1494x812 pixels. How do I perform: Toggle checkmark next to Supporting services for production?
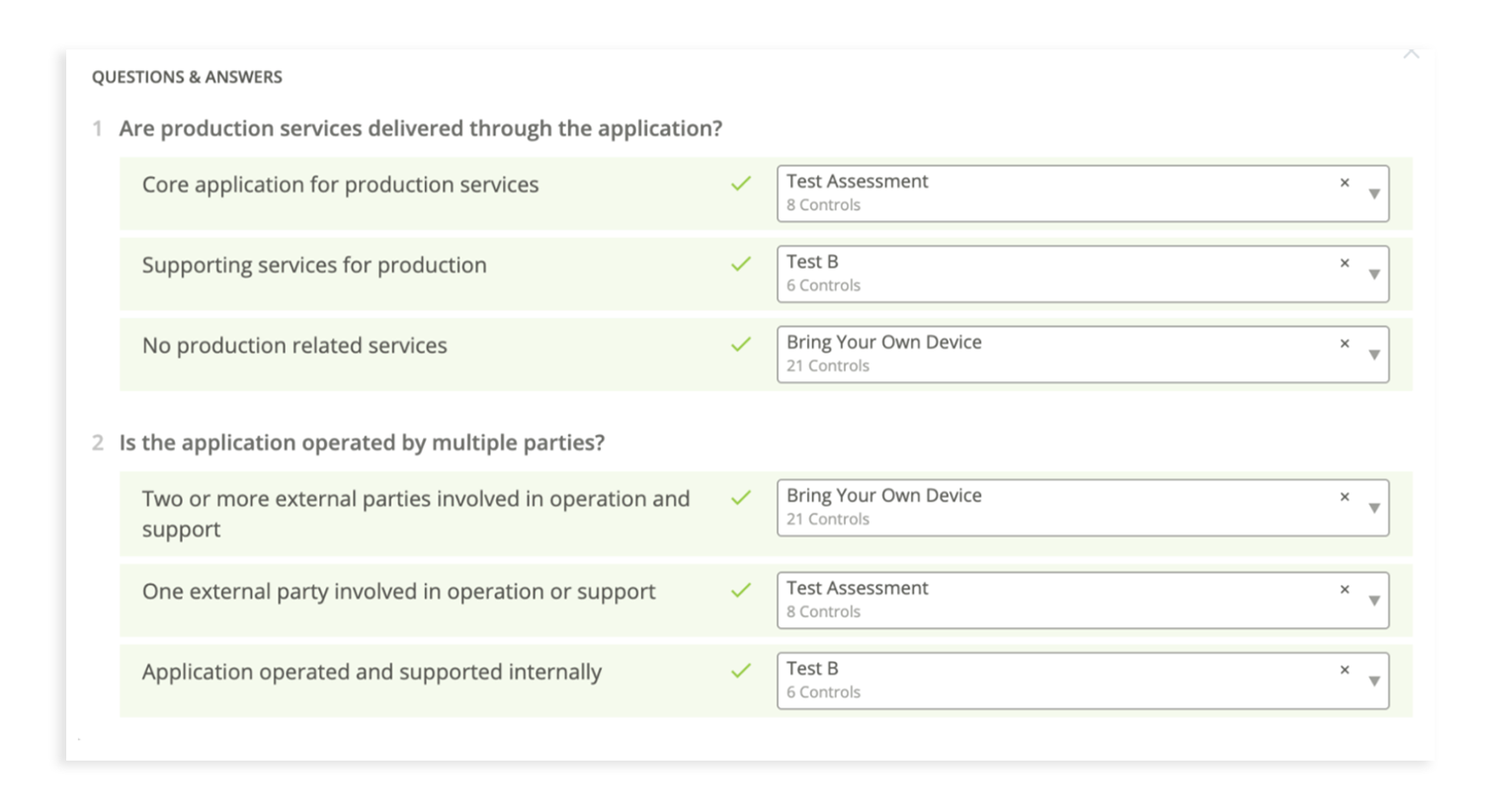click(x=740, y=264)
